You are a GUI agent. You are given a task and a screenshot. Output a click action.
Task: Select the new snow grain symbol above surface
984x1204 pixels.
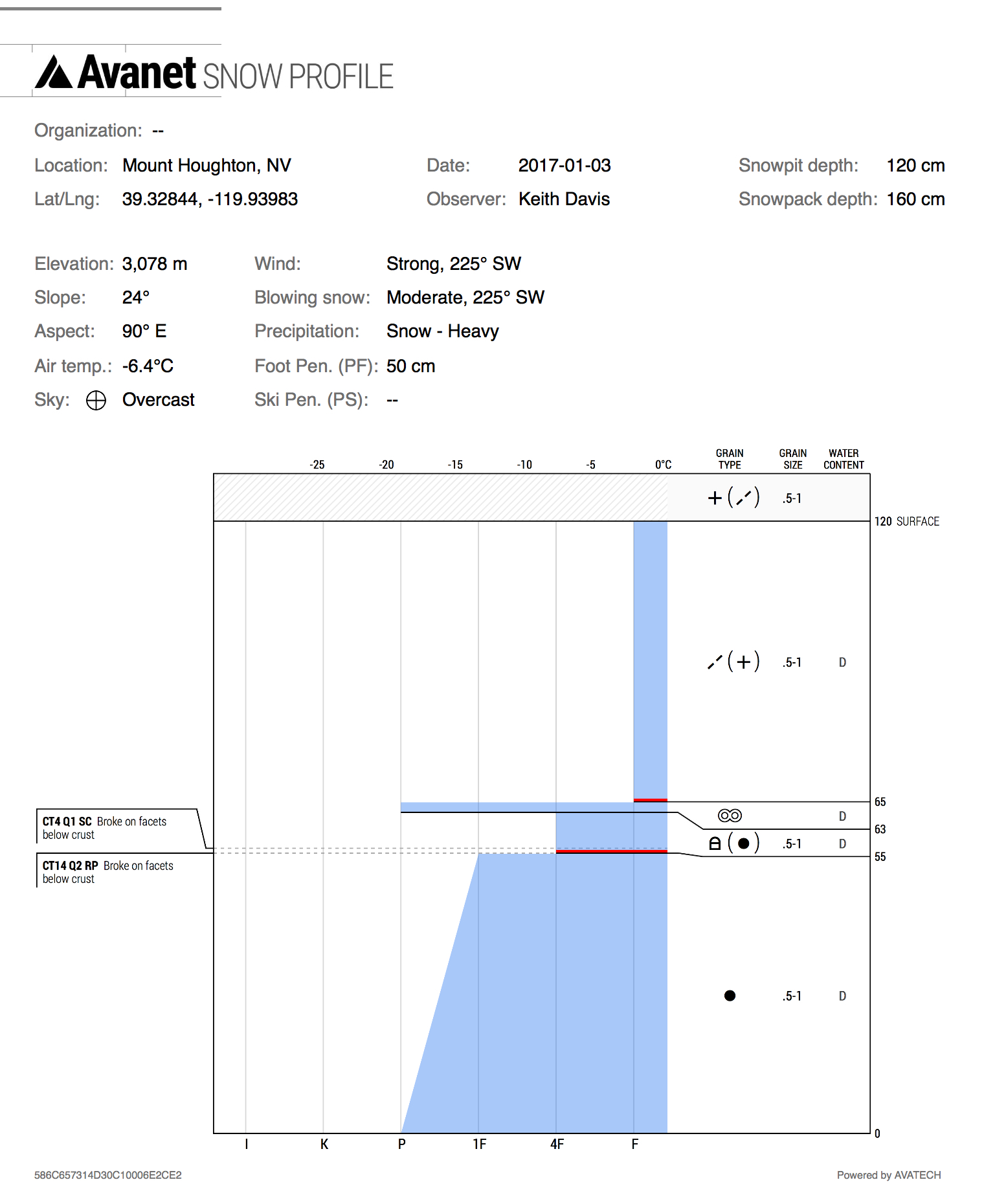pos(733,498)
